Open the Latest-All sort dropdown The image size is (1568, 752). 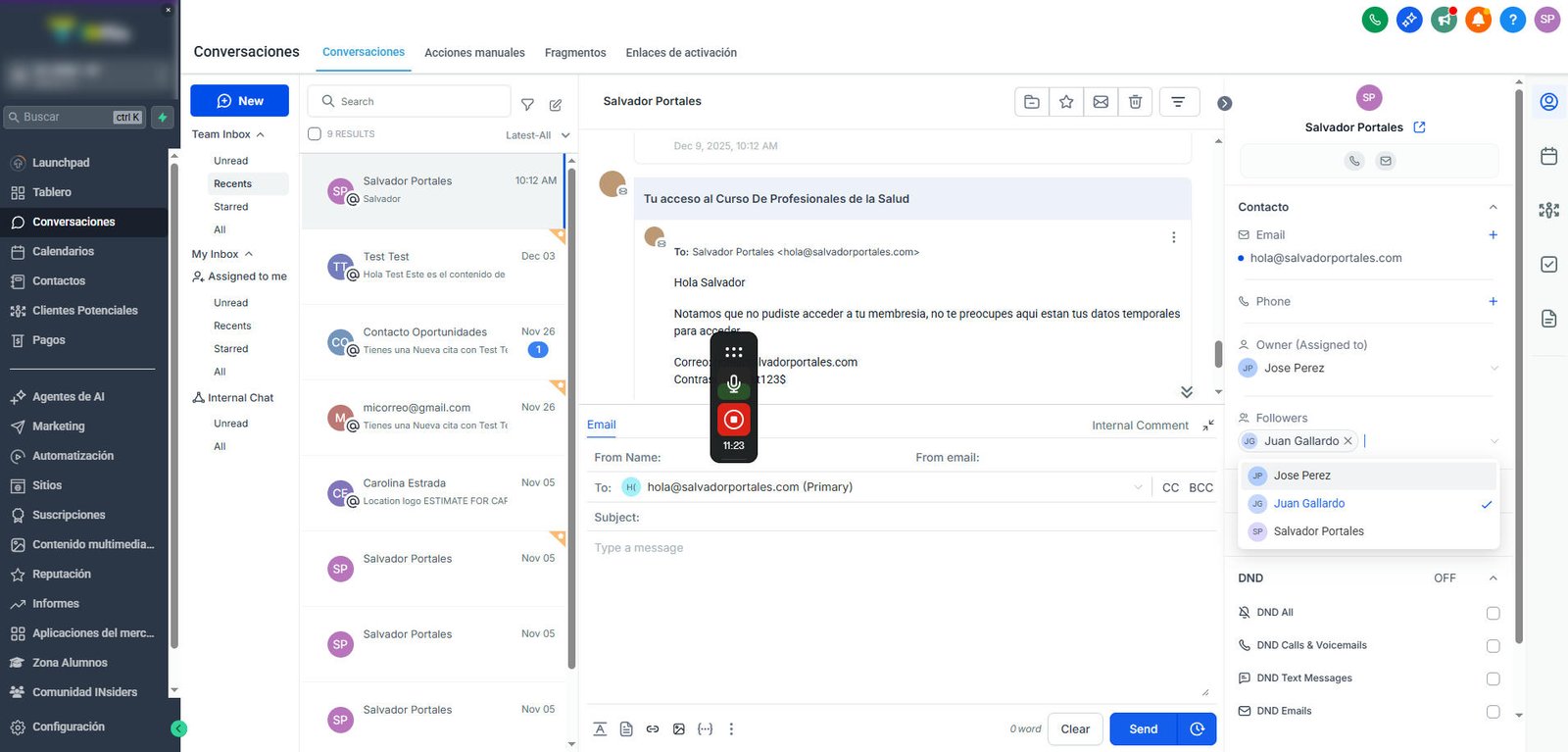point(538,135)
